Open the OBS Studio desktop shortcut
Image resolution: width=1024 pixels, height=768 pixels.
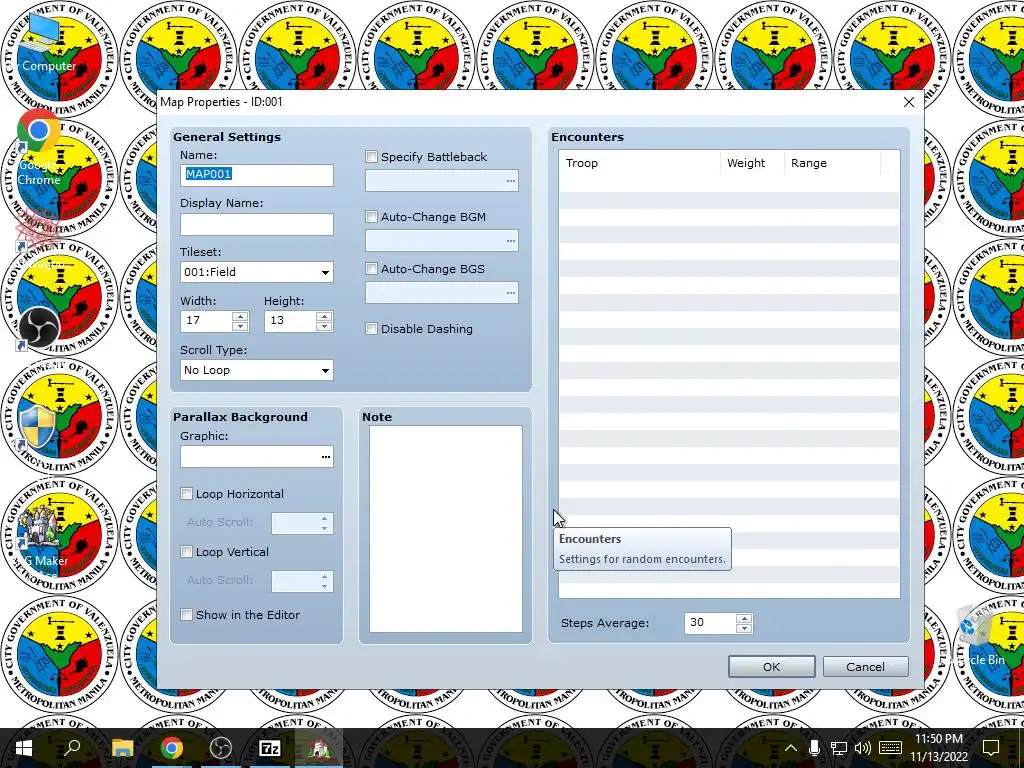39,329
